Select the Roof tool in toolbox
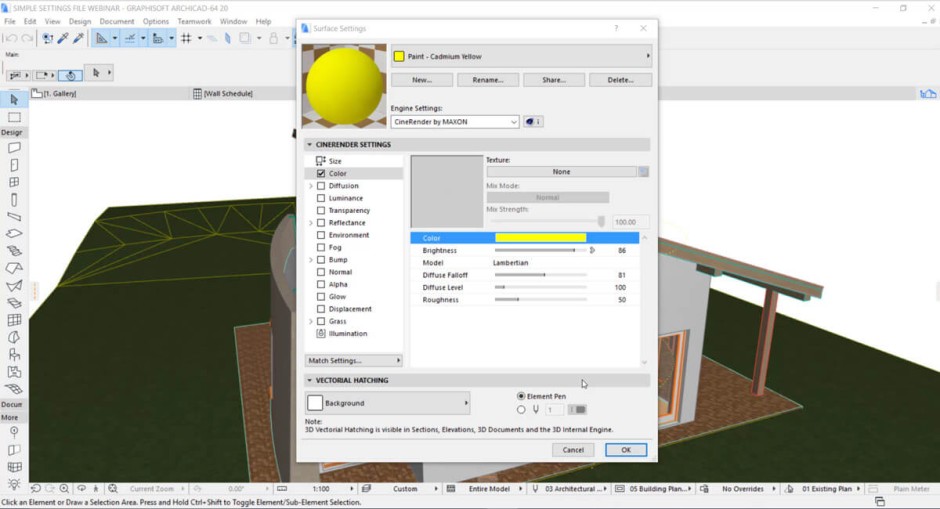This screenshot has height=509, width=940. 14,268
